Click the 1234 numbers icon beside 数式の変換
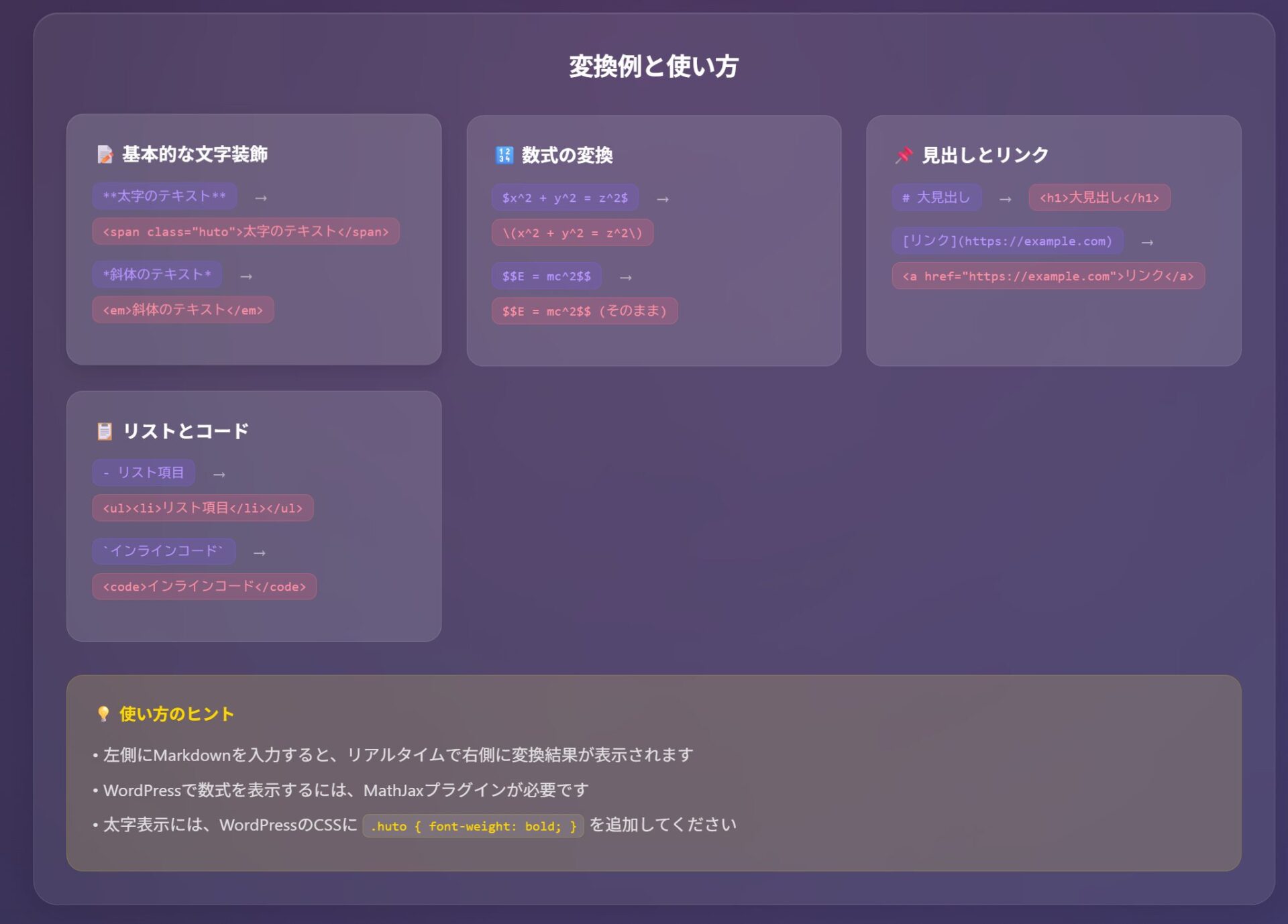 point(504,156)
